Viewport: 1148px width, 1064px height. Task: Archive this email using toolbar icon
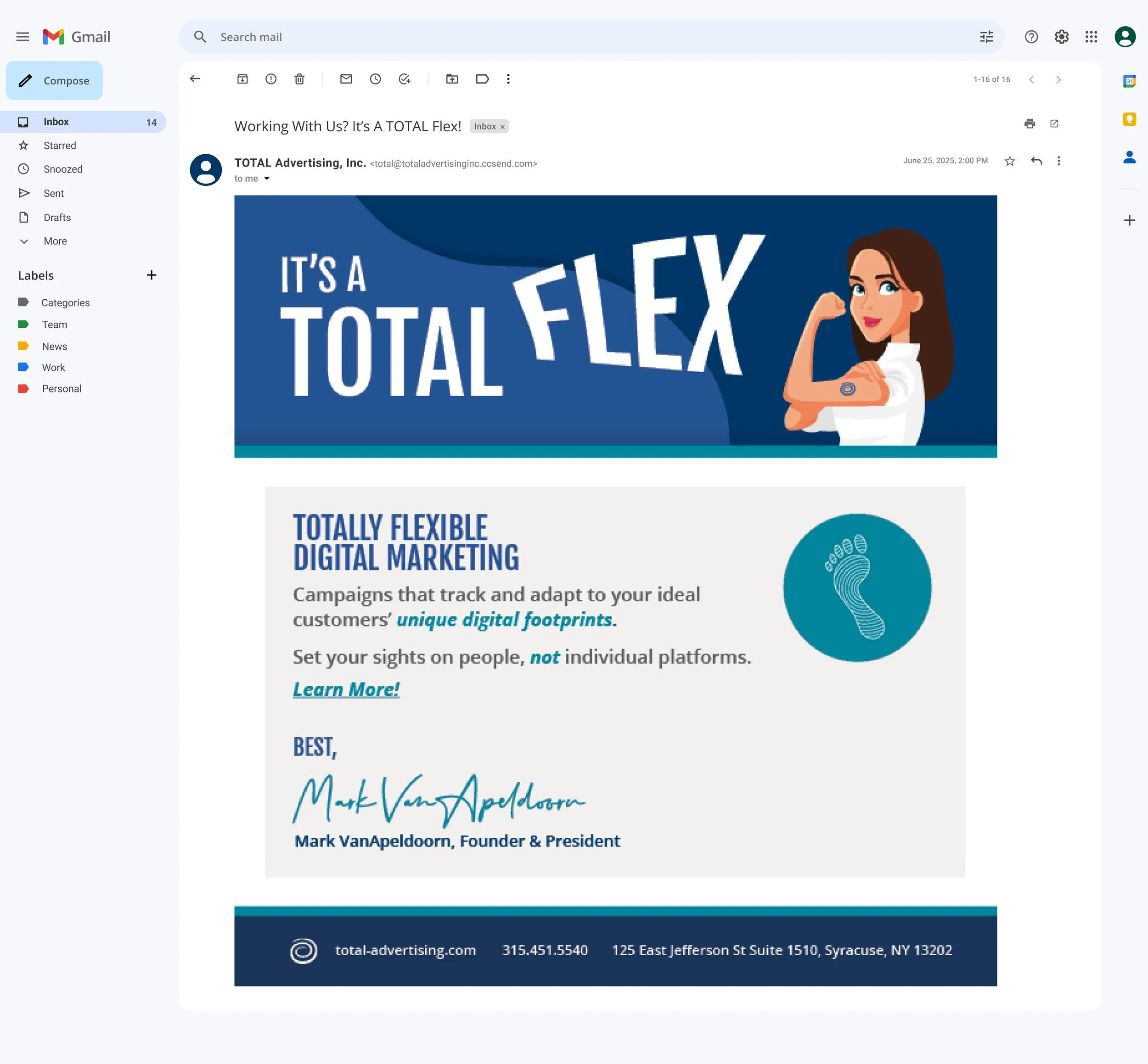pos(242,79)
